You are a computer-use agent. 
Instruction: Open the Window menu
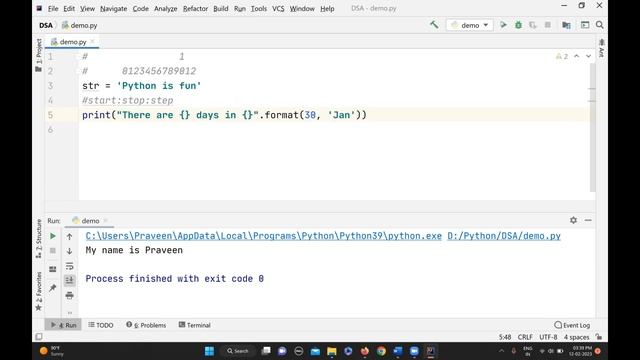click(302, 9)
